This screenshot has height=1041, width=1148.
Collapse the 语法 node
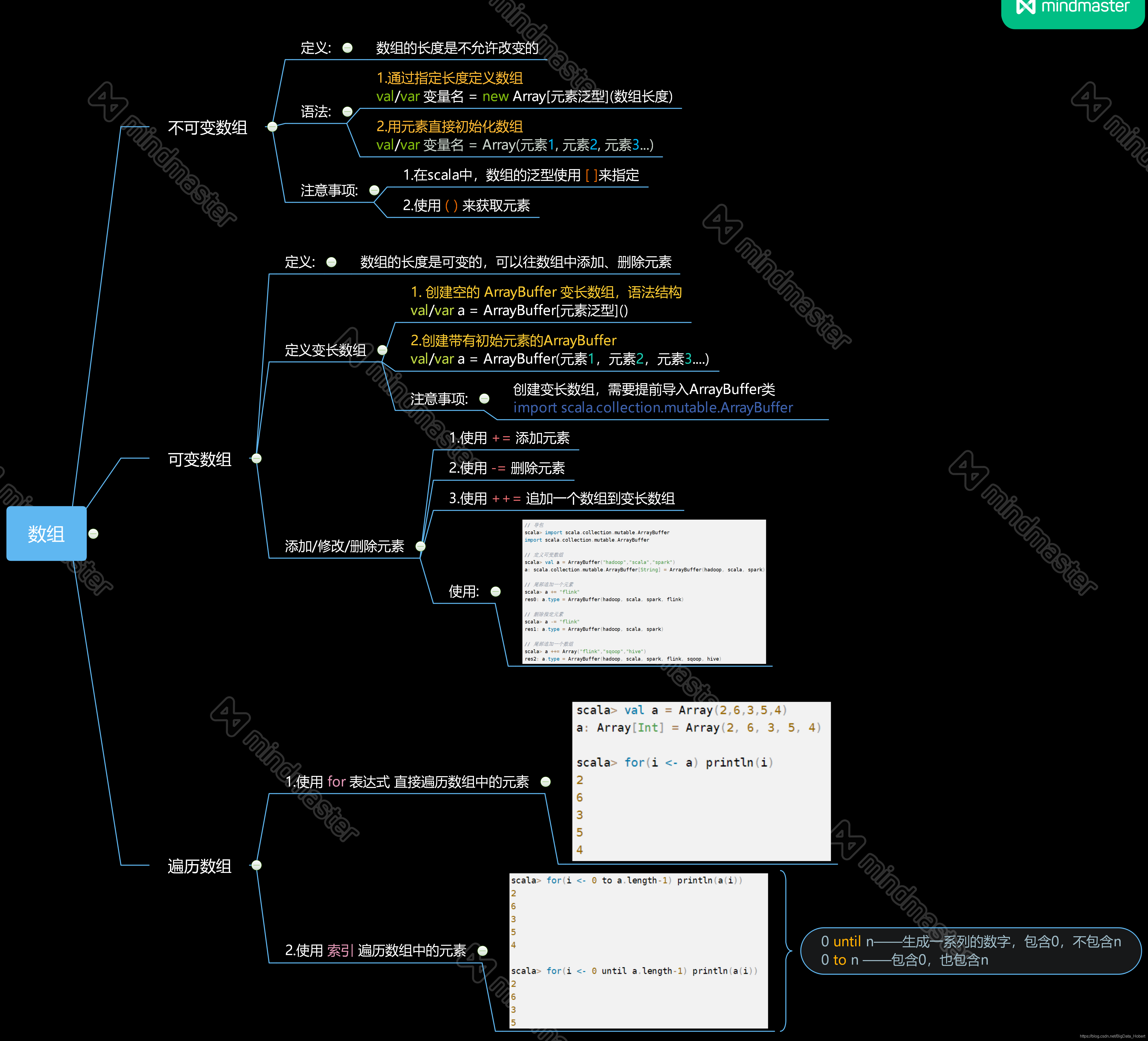pyautogui.click(x=347, y=112)
